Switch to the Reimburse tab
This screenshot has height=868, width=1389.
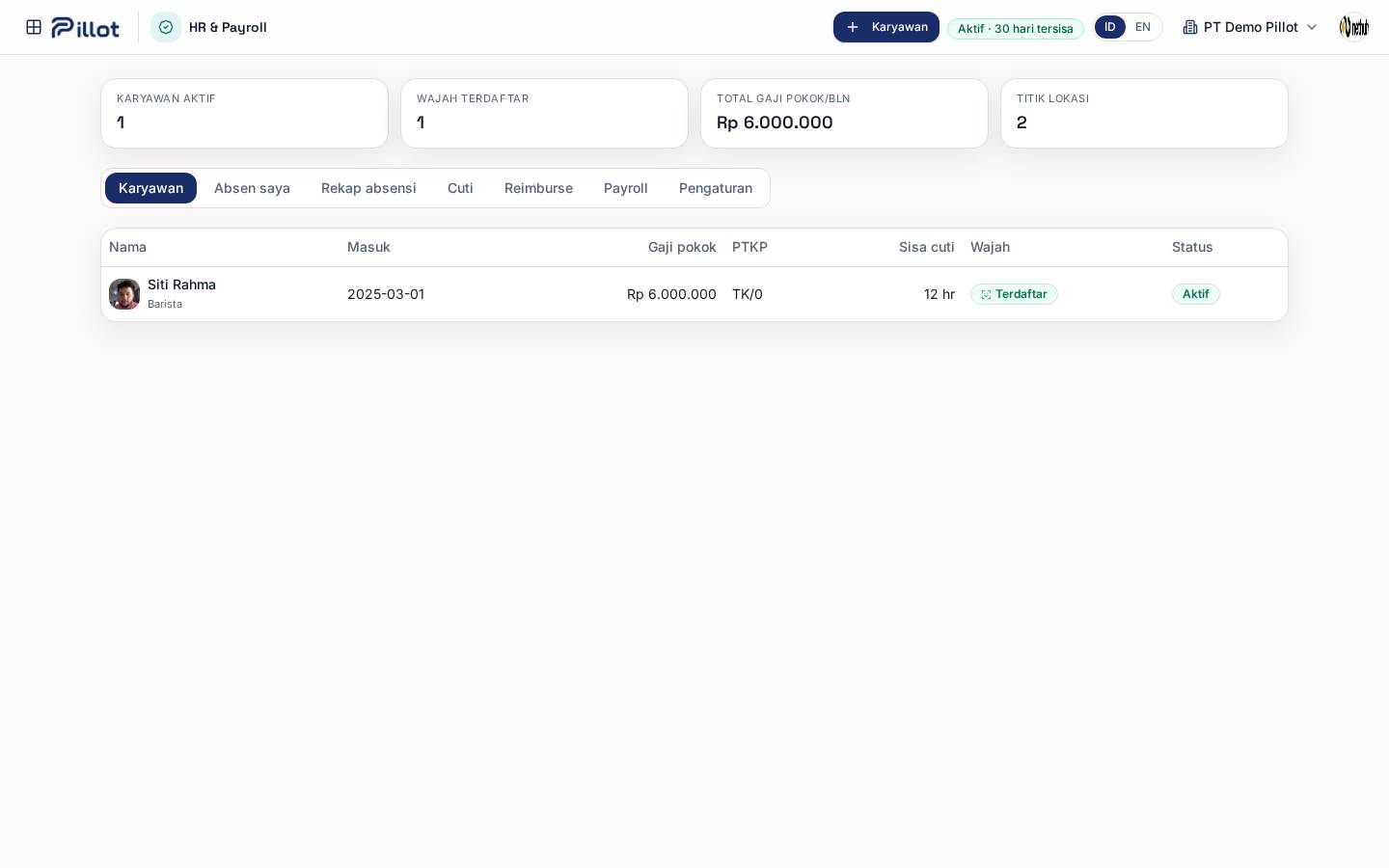tap(538, 188)
